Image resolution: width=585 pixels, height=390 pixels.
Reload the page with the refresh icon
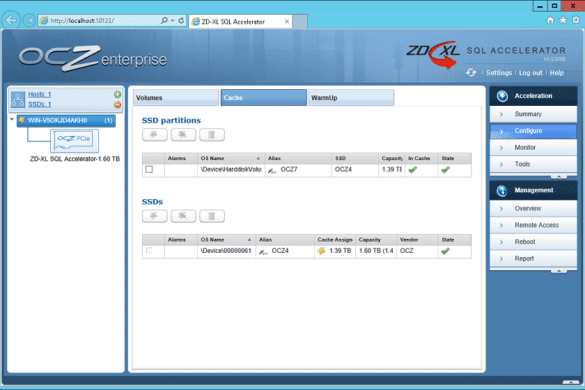tap(181, 21)
